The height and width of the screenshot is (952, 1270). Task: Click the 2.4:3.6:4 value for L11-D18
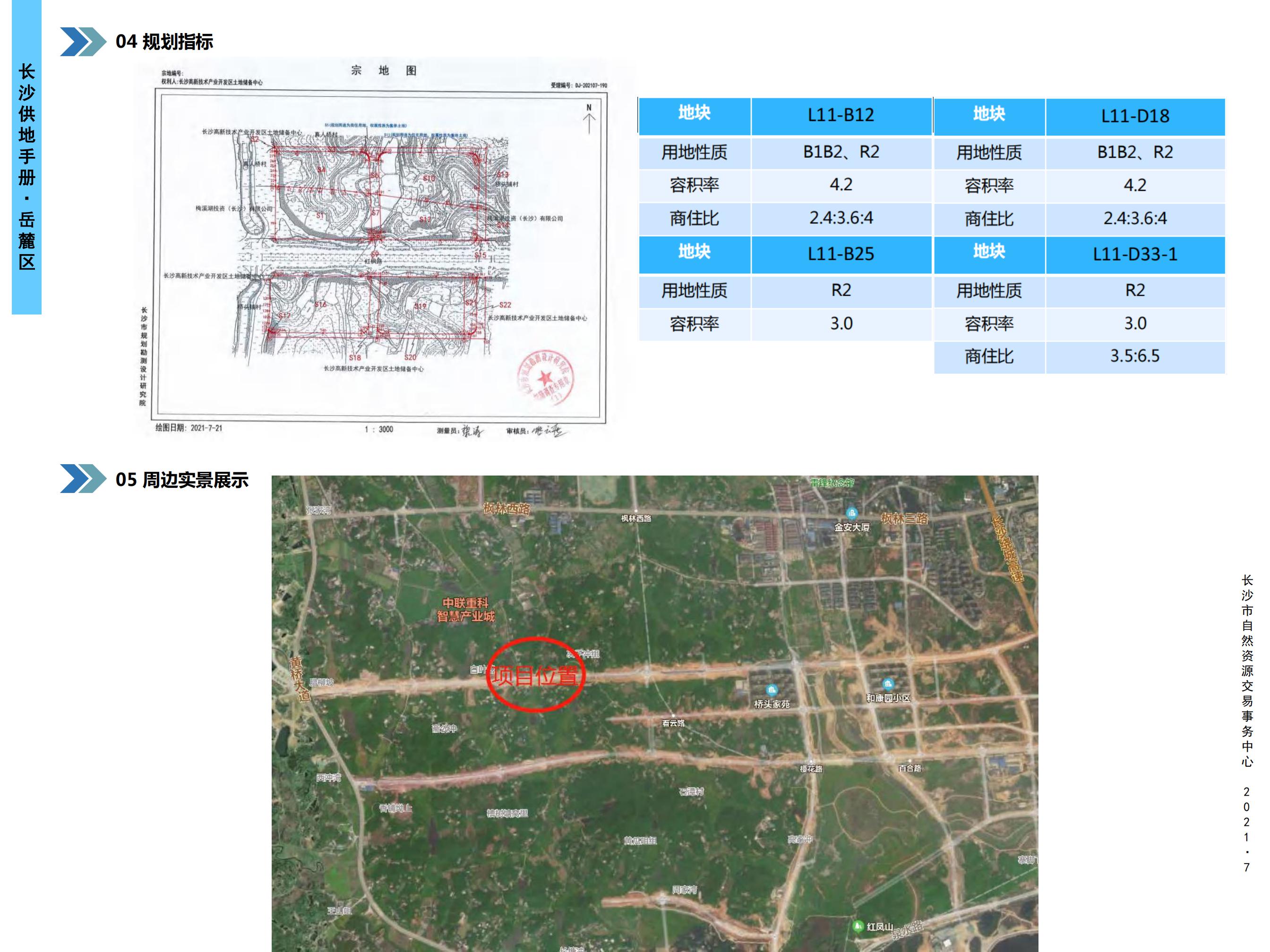click(x=1135, y=219)
